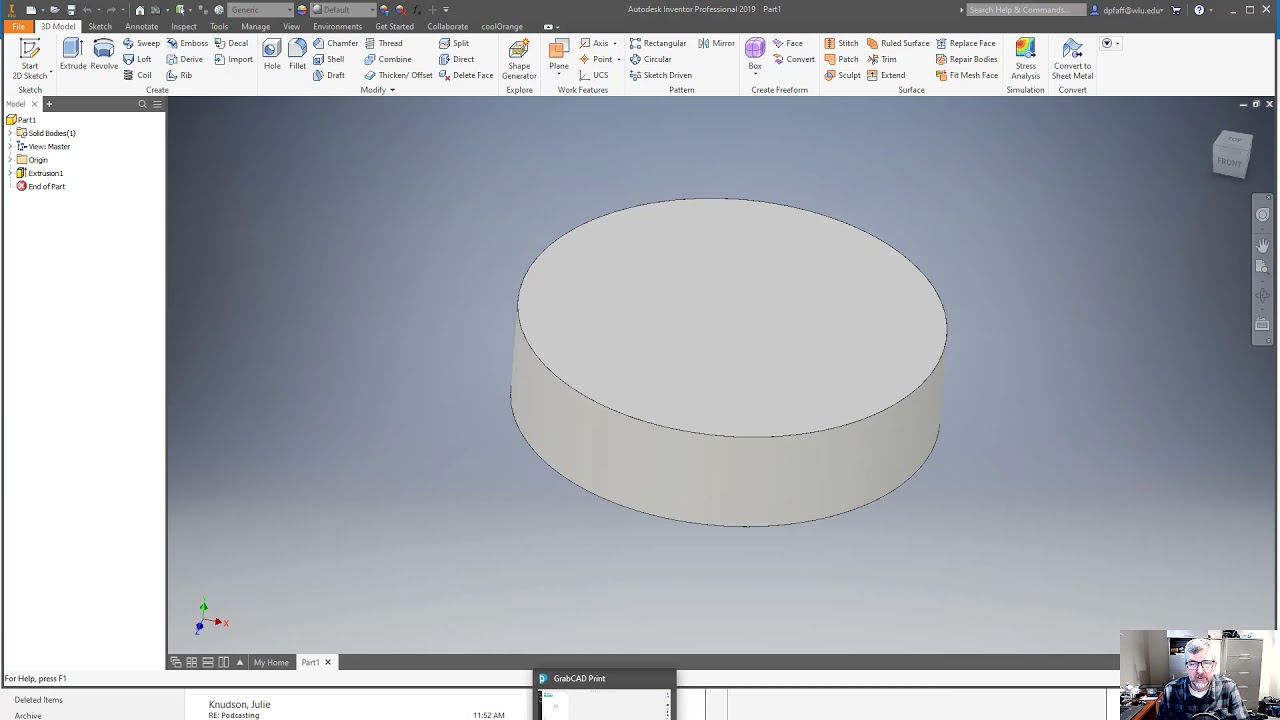
Task: Open the Generic material dropdown
Action: (261, 10)
